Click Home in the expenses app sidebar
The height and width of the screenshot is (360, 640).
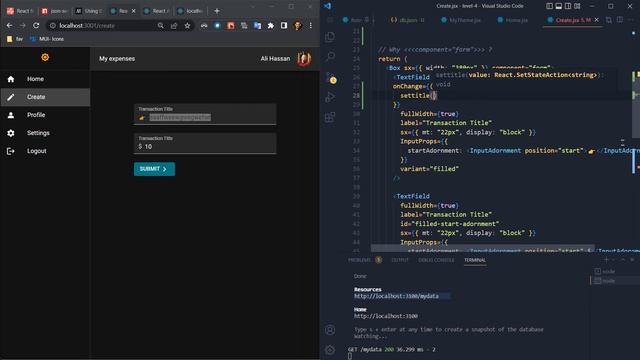45,79
